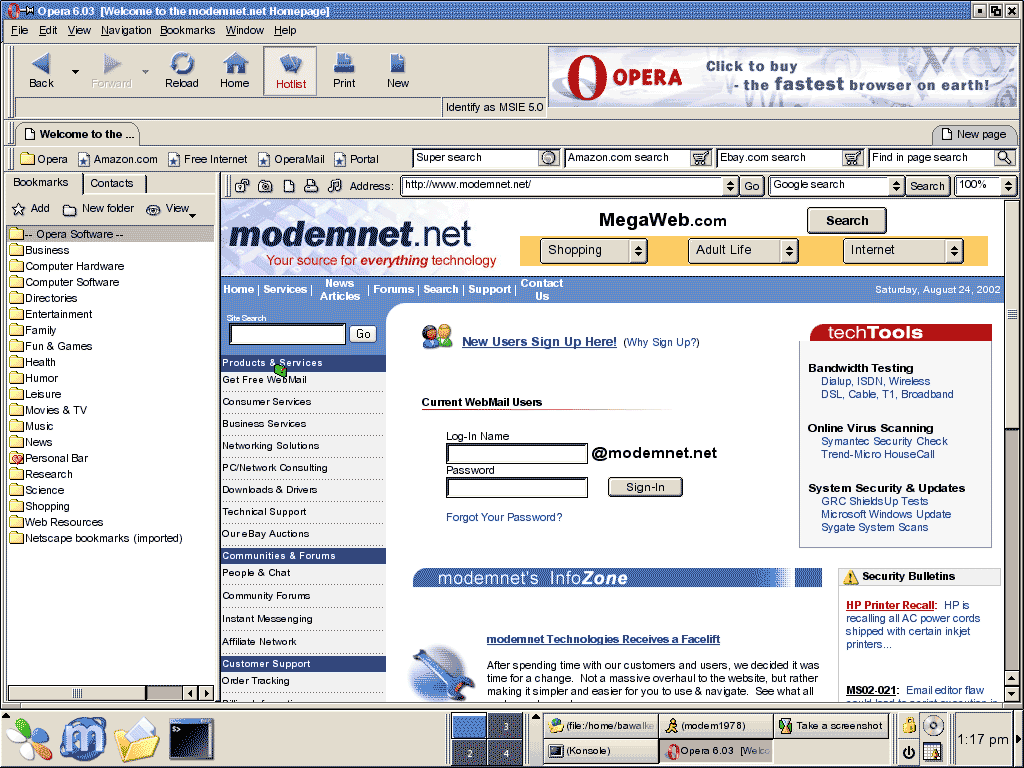Open the Bookmarks menu
The height and width of the screenshot is (768, 1024).
187,30
